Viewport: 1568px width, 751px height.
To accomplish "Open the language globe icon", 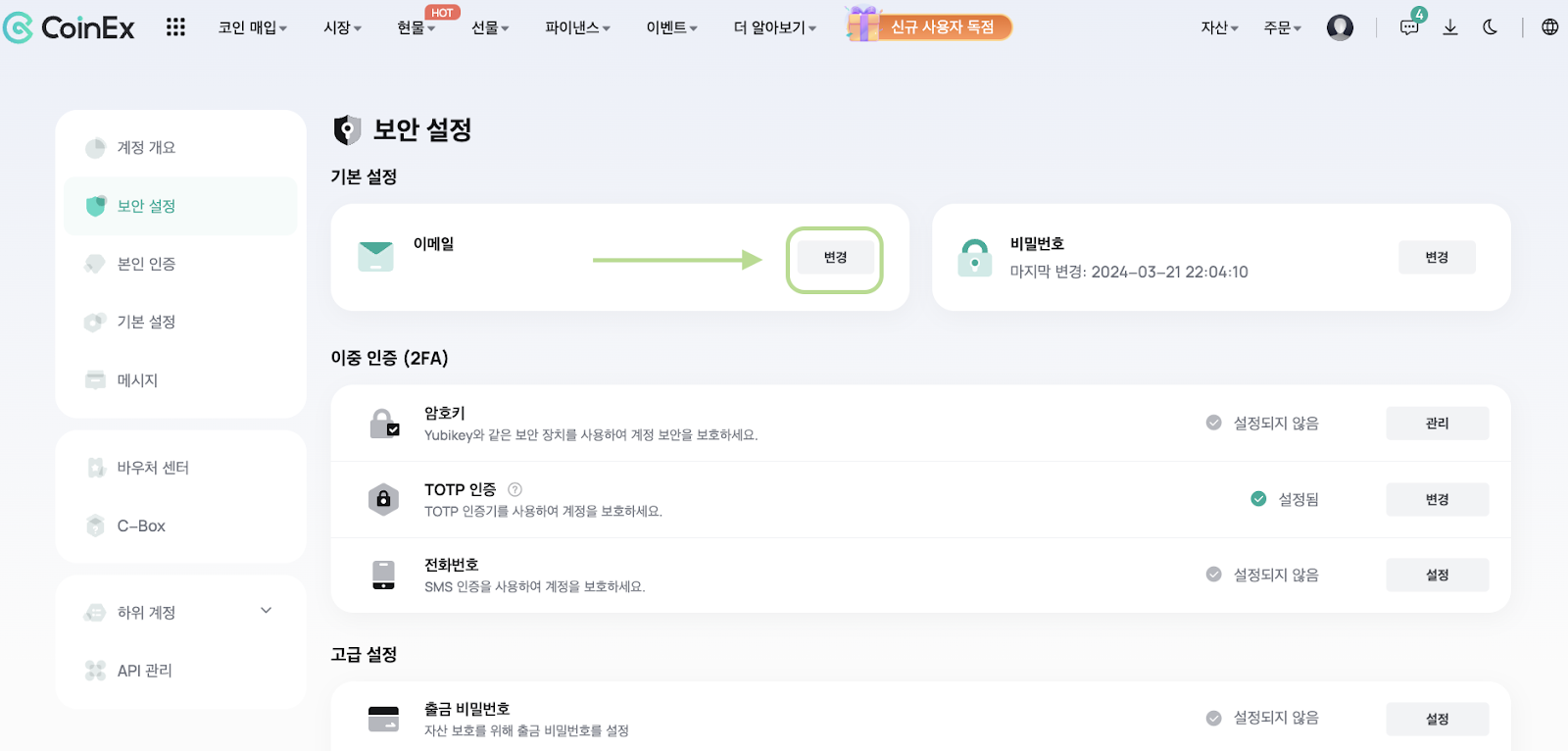I will point(1549,27).
